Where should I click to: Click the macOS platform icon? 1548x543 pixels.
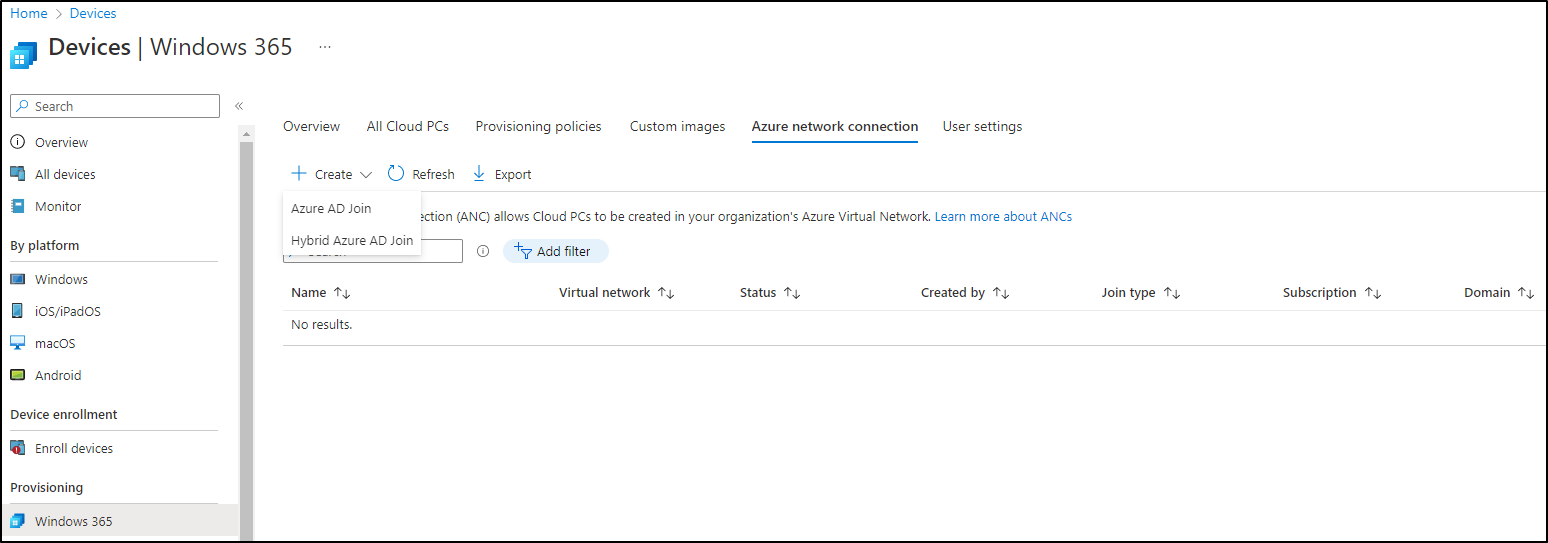point(17,343)
